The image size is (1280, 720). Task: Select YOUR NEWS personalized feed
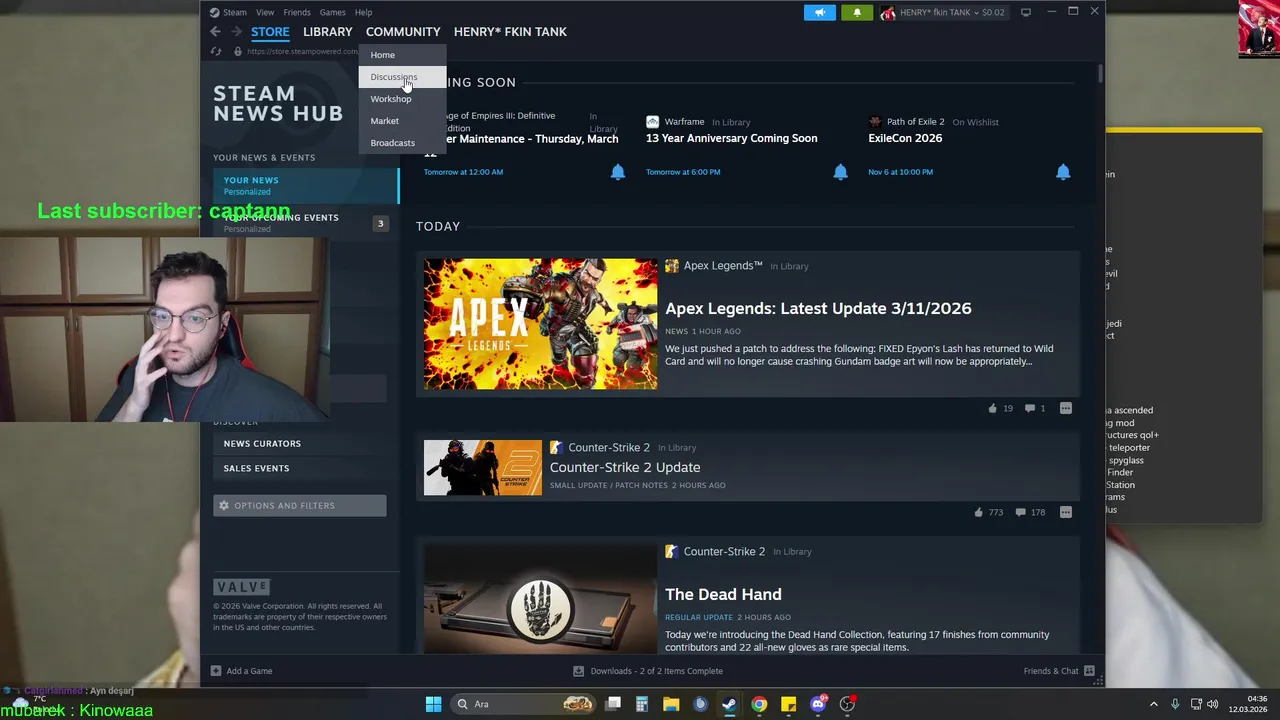tap(305, 186)
